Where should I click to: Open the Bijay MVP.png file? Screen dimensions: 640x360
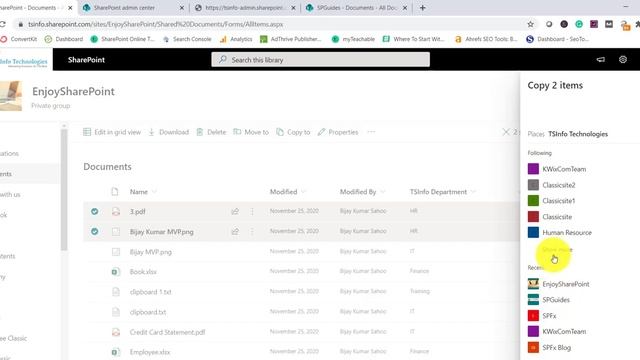[x=151, y=252]
